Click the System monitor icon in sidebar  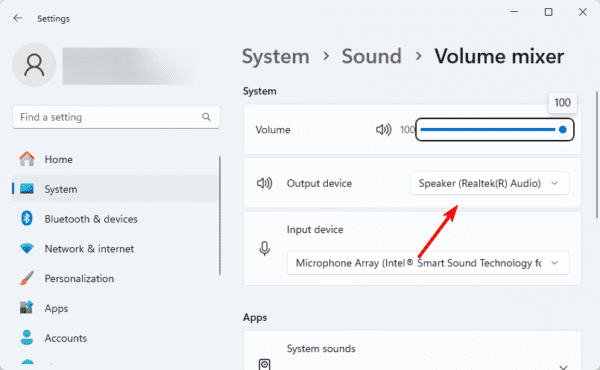point(27,189)
